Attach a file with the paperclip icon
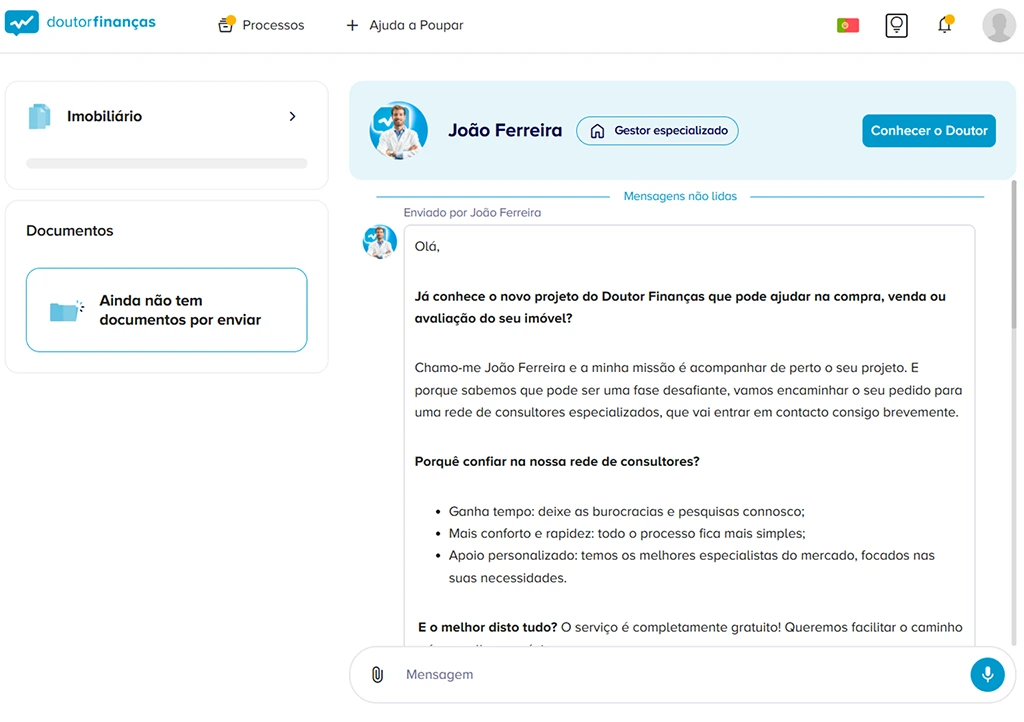The image size is (1024, 722). coord(377,674)
